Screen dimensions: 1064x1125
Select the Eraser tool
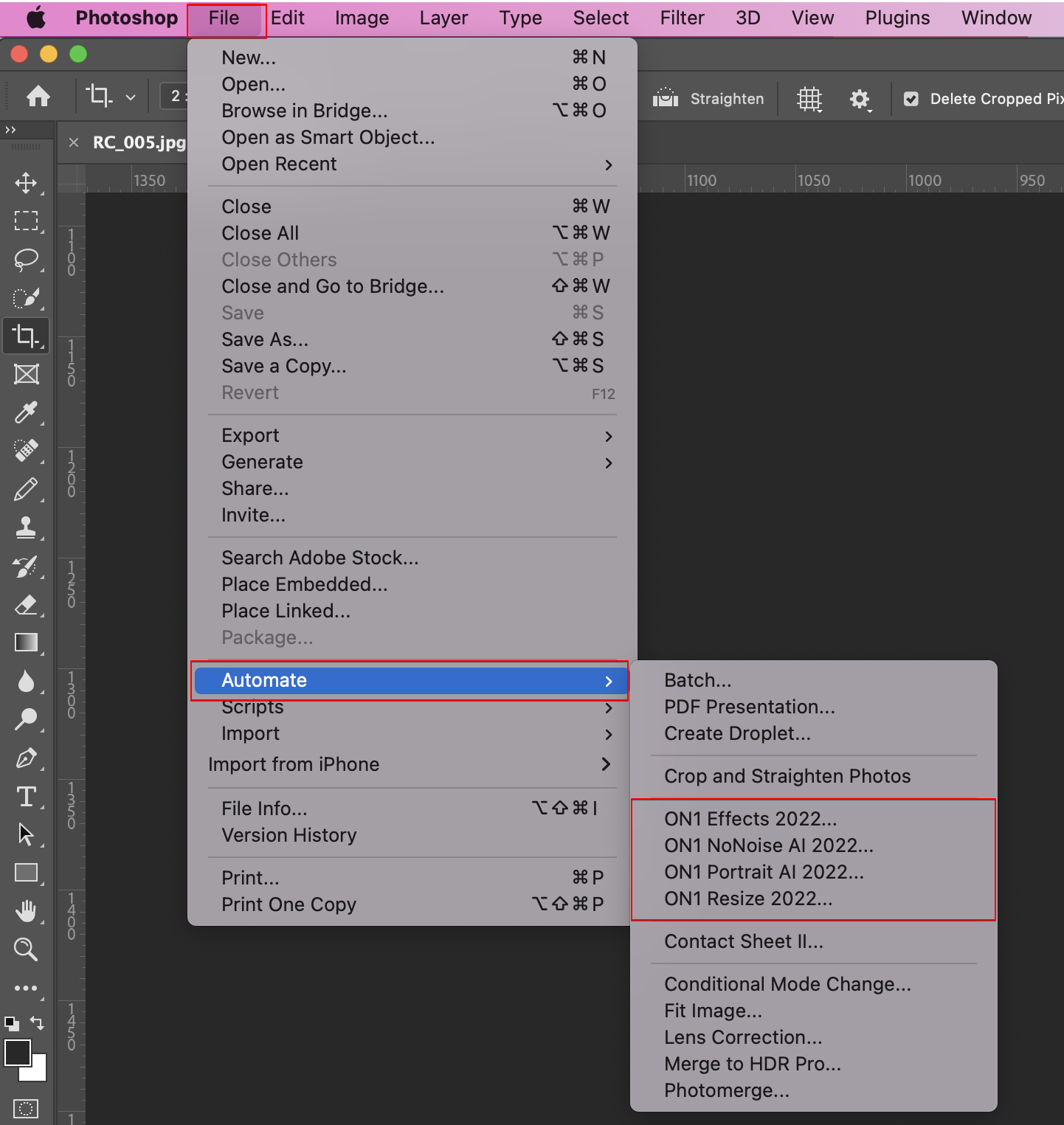(27, 605)
